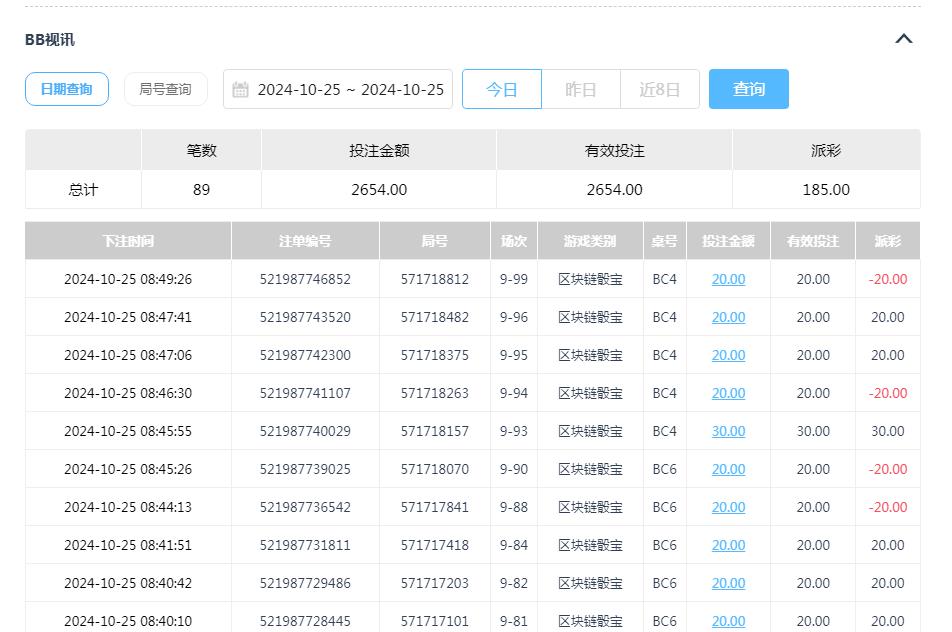The width and height of the screenshot is (952, 632).
Task: Click the 派彩 column header
Action: coord(889,240)
